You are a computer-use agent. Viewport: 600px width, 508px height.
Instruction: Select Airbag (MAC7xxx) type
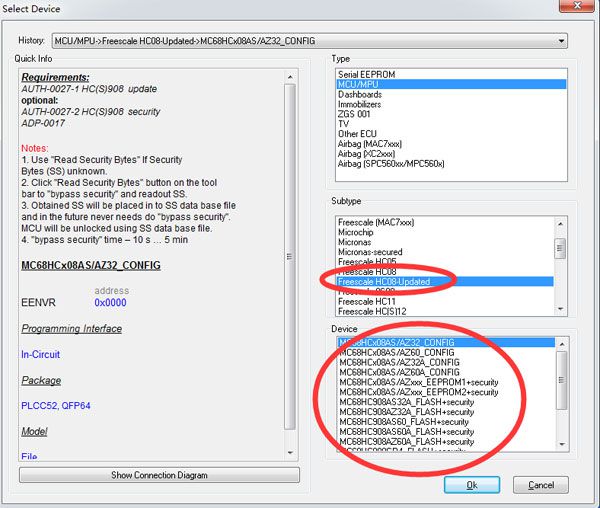(451, 144)
